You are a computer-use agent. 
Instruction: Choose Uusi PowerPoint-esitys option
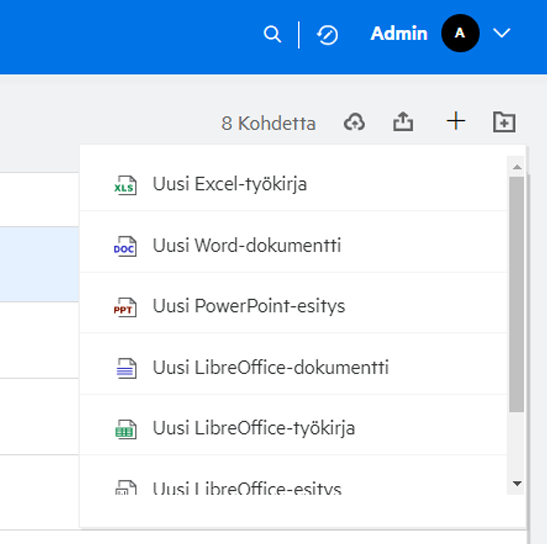click(293, 306)
